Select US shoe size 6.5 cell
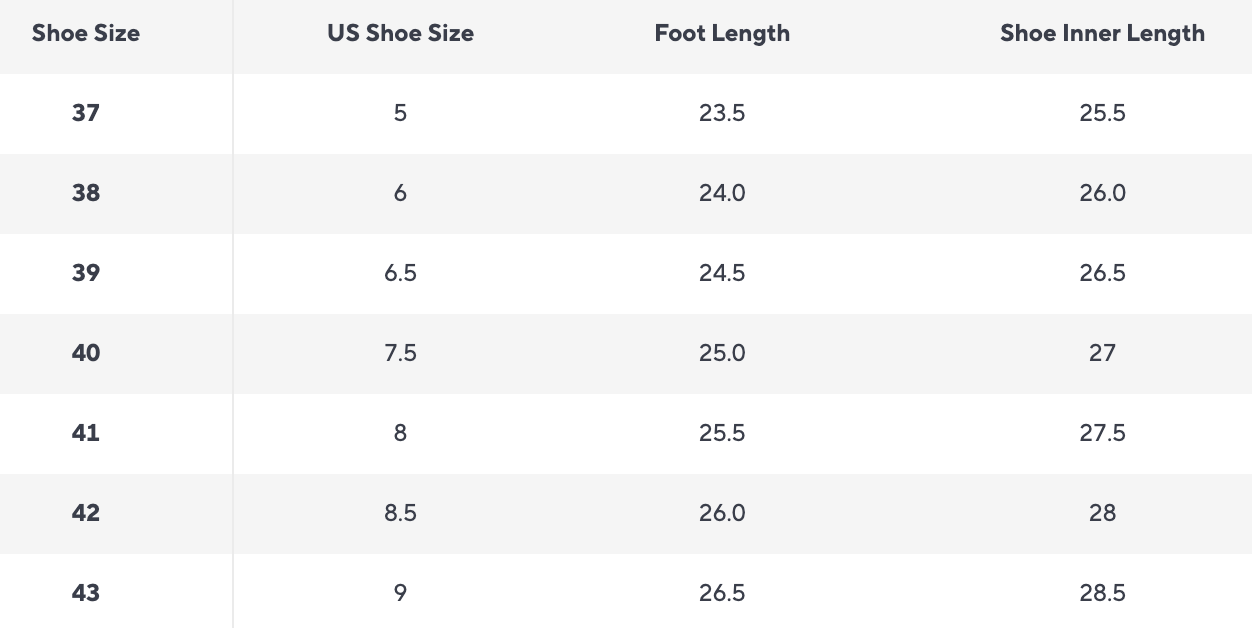The width and height of the screenshot is (1252, 628). (400, 273)
